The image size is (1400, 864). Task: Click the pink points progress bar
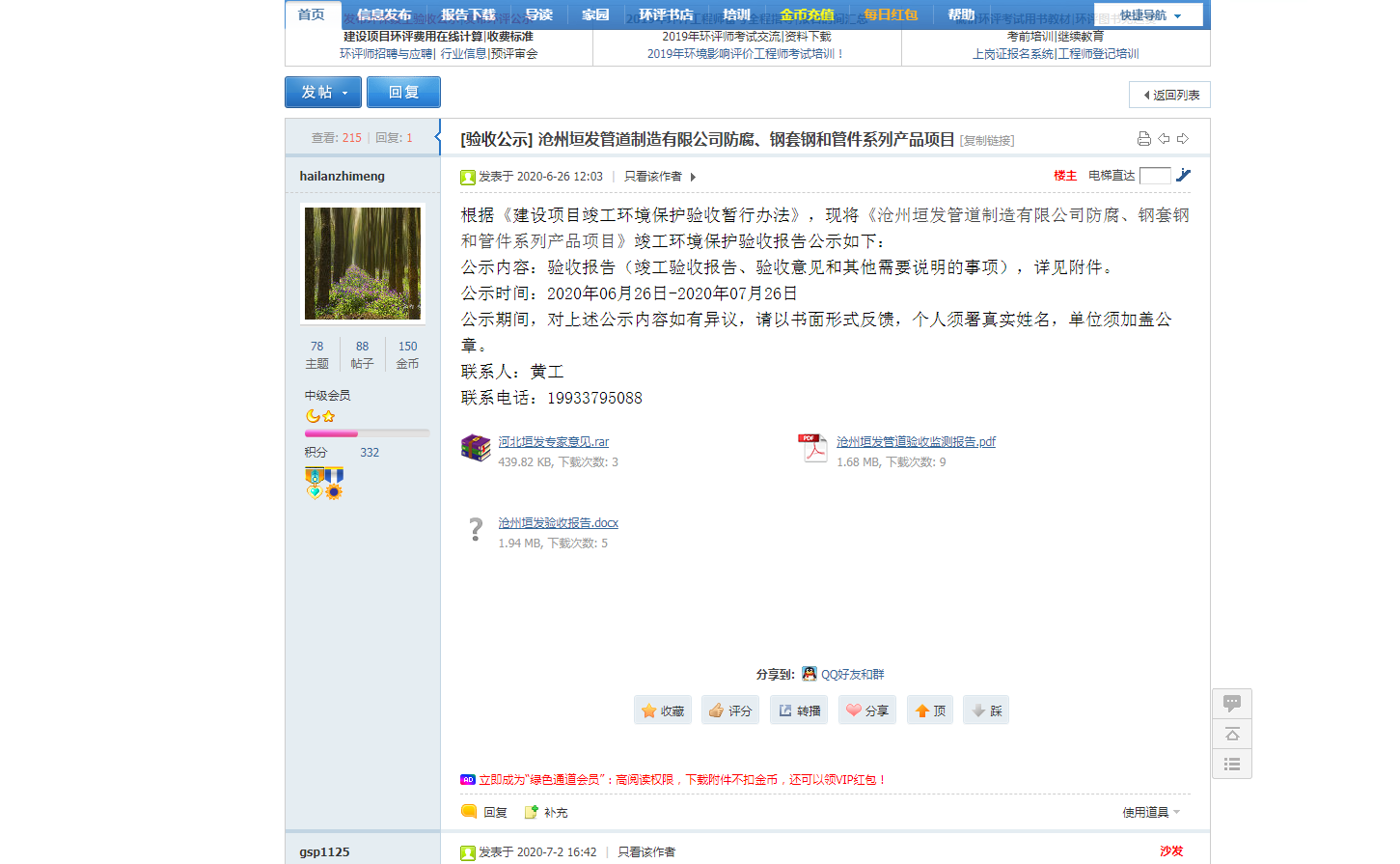point(367,433)
